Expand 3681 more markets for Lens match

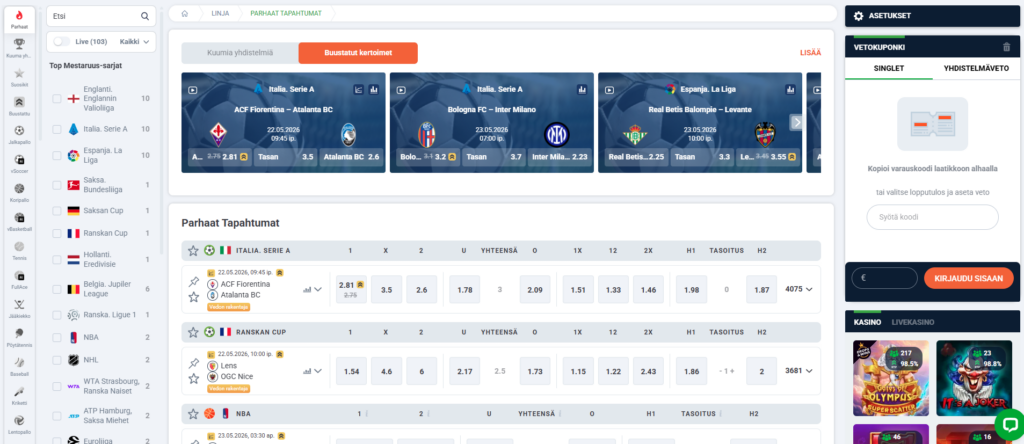(x=799, y=371)
